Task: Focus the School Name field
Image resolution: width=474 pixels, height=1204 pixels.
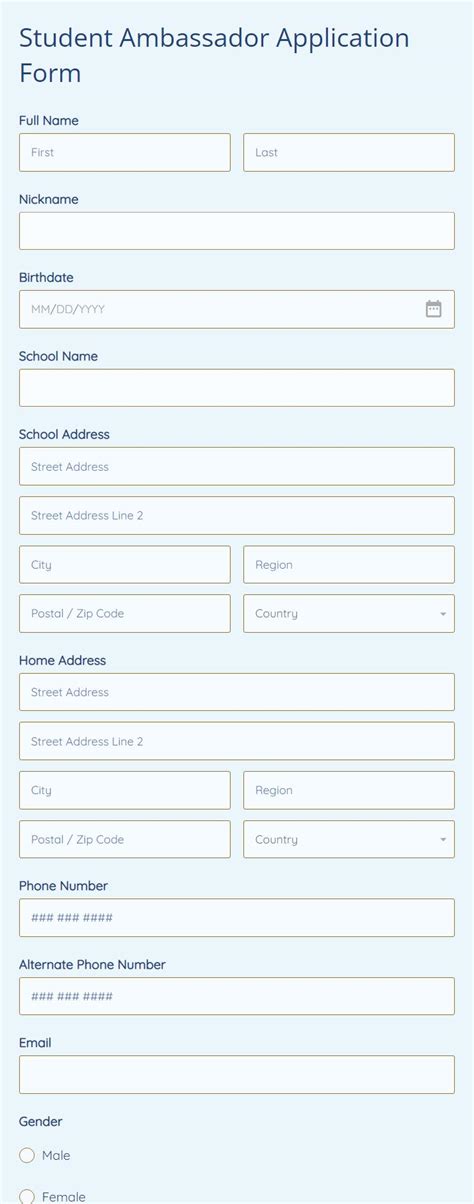Action: [x=237, y=388]
